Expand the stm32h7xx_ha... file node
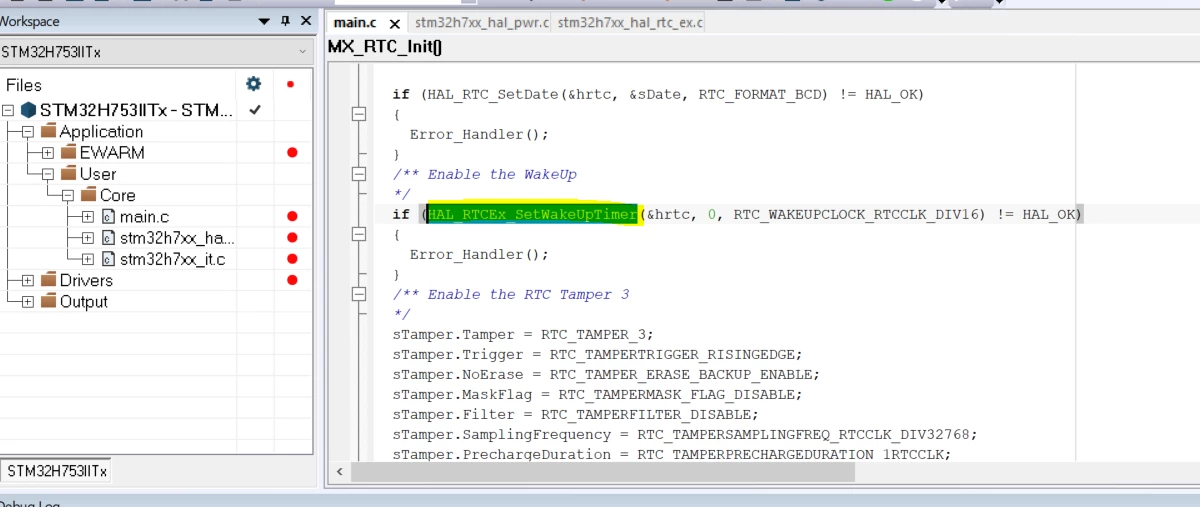Screen dimensions: 1200x507 coord(88,238)
